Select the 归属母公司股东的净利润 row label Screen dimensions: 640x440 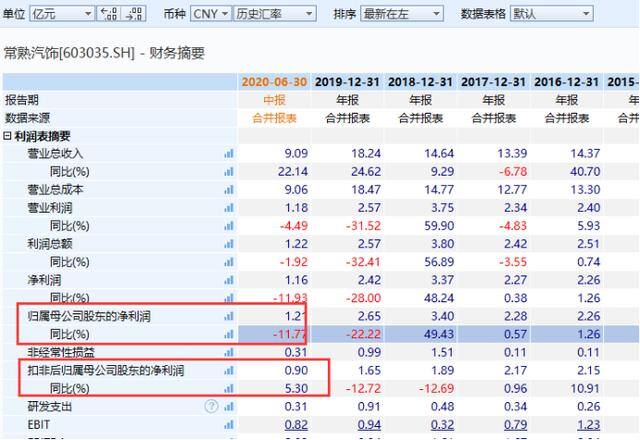(x=89, y=316)
